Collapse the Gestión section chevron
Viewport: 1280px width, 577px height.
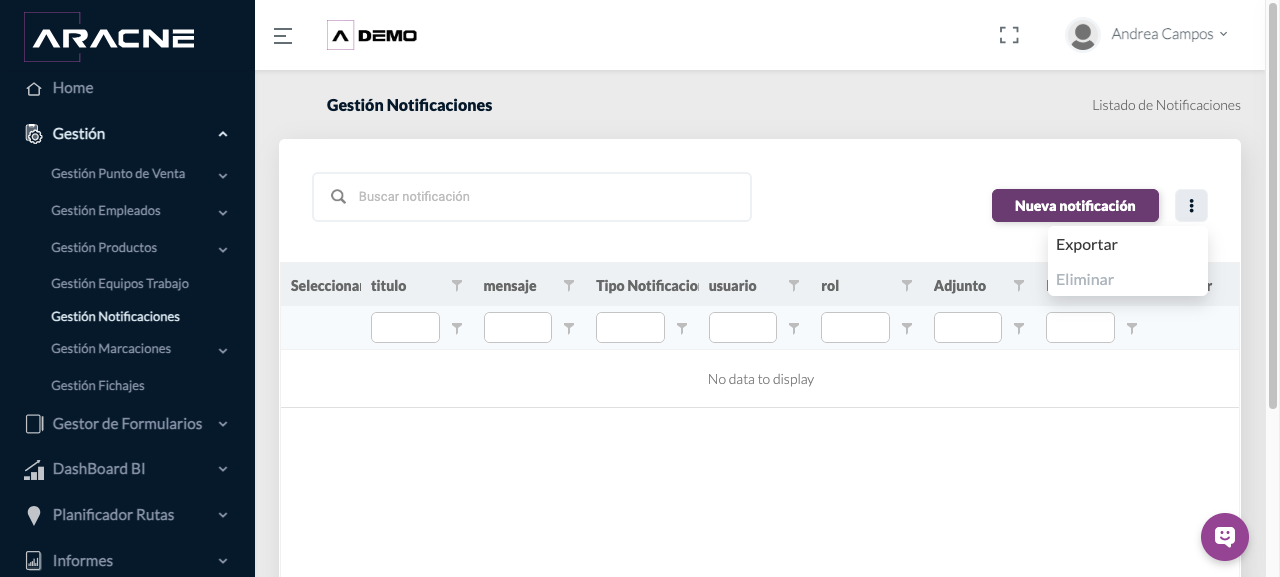click(222, 134)
